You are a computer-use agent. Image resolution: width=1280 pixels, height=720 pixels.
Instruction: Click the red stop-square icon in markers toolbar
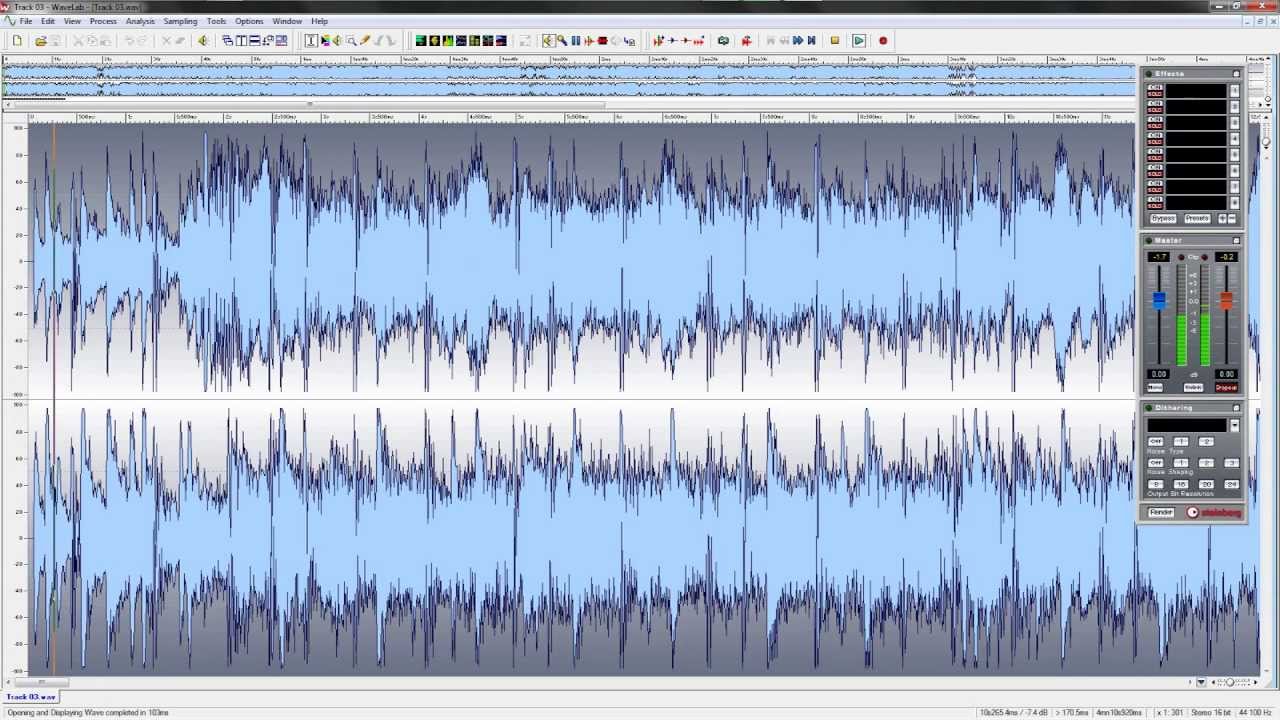602,41
